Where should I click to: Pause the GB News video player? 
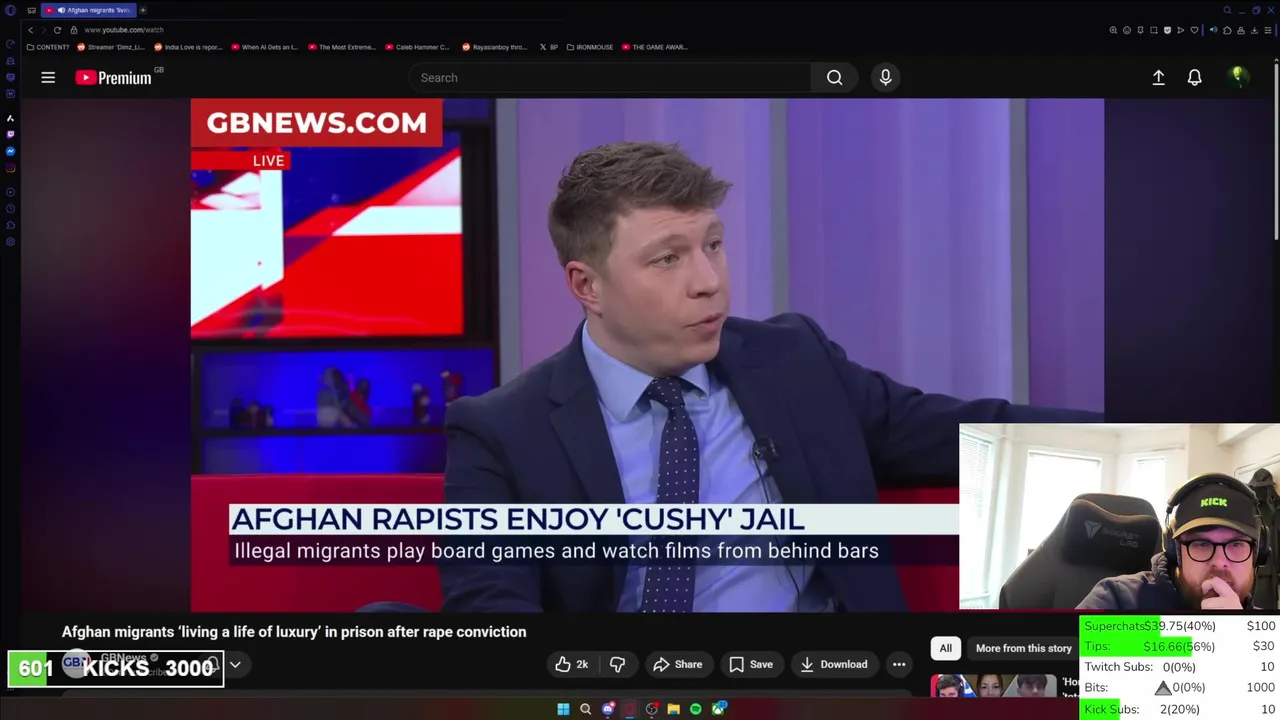tap(647, 355)
